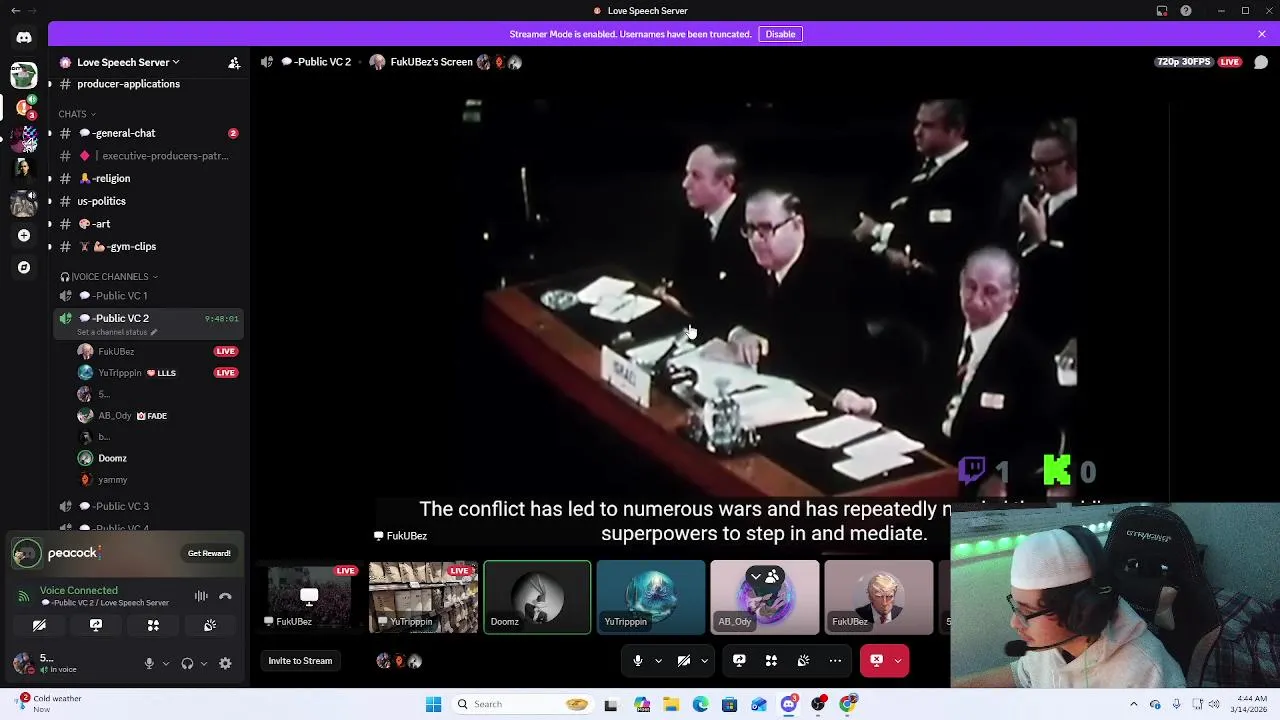The image size is (1280, 720).
Task: Open the religion text channel
Action: pyautogui.click(x=150, y=178)
